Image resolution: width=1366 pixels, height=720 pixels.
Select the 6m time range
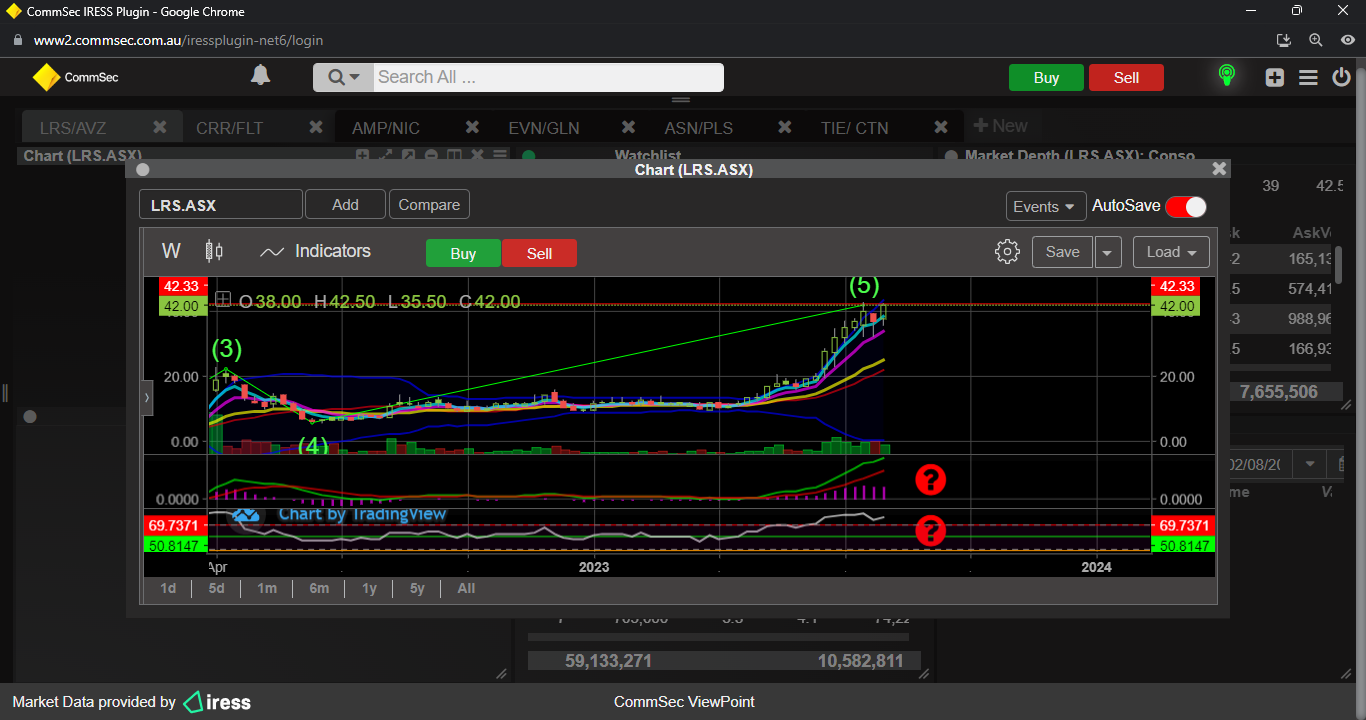[319, 588]
